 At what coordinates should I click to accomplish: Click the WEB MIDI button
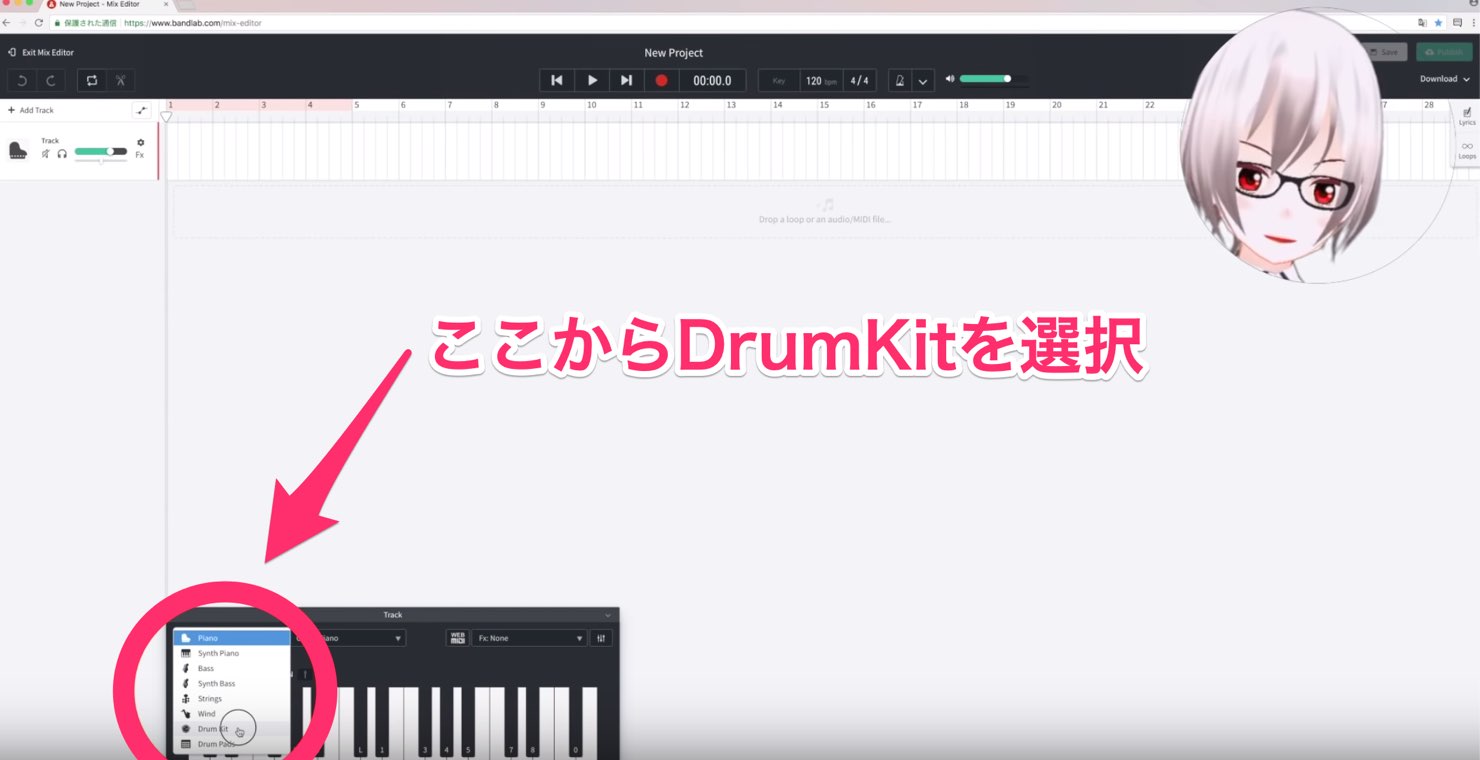pyautogui.click(x=458, y=638)
